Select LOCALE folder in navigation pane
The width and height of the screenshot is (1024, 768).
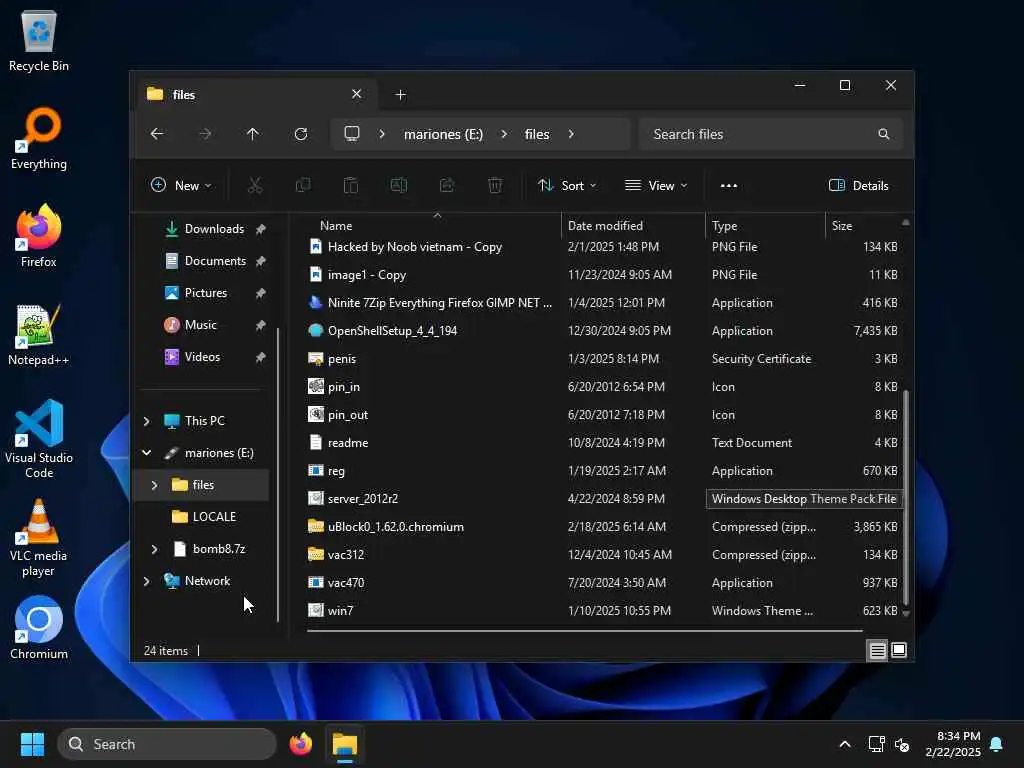202,517
